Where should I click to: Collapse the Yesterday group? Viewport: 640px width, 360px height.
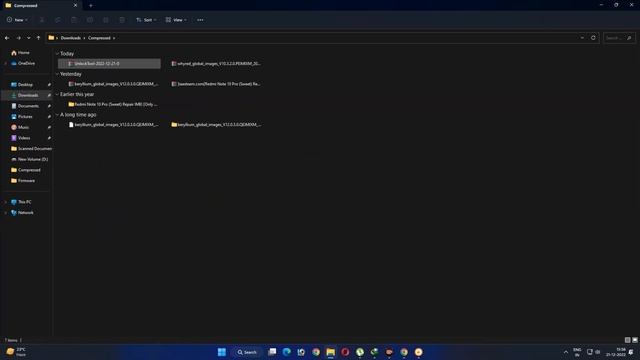point(57,74)
